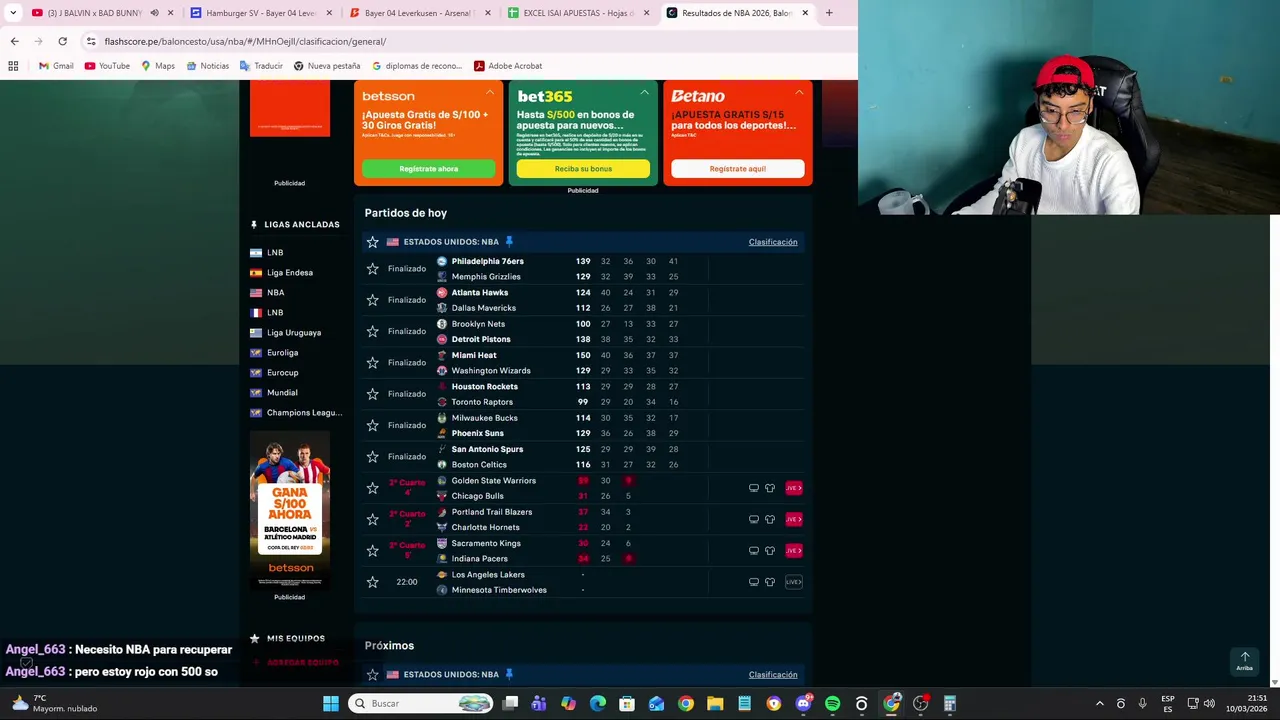Open YouTube bookmark
1280x720 pixels.
tap(107, 66)
